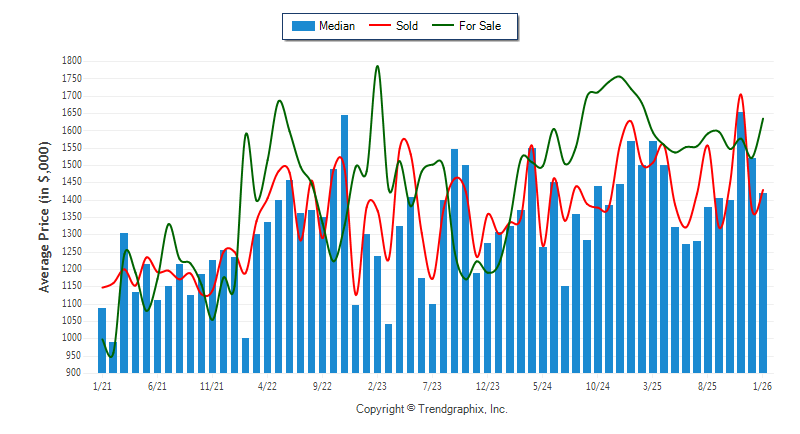Click the blue Median legend swatch

coord(302,26)
